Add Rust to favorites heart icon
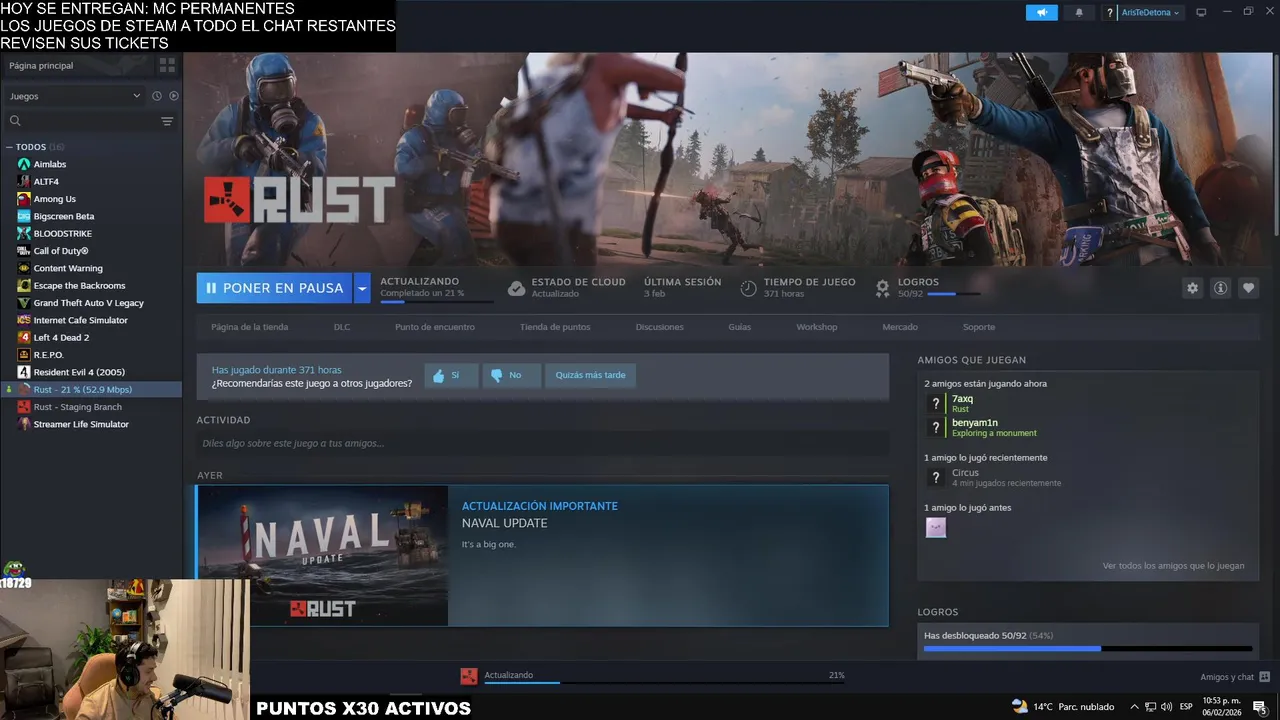This screenshot has width=1280, height=720. [x=1248, y=288]
